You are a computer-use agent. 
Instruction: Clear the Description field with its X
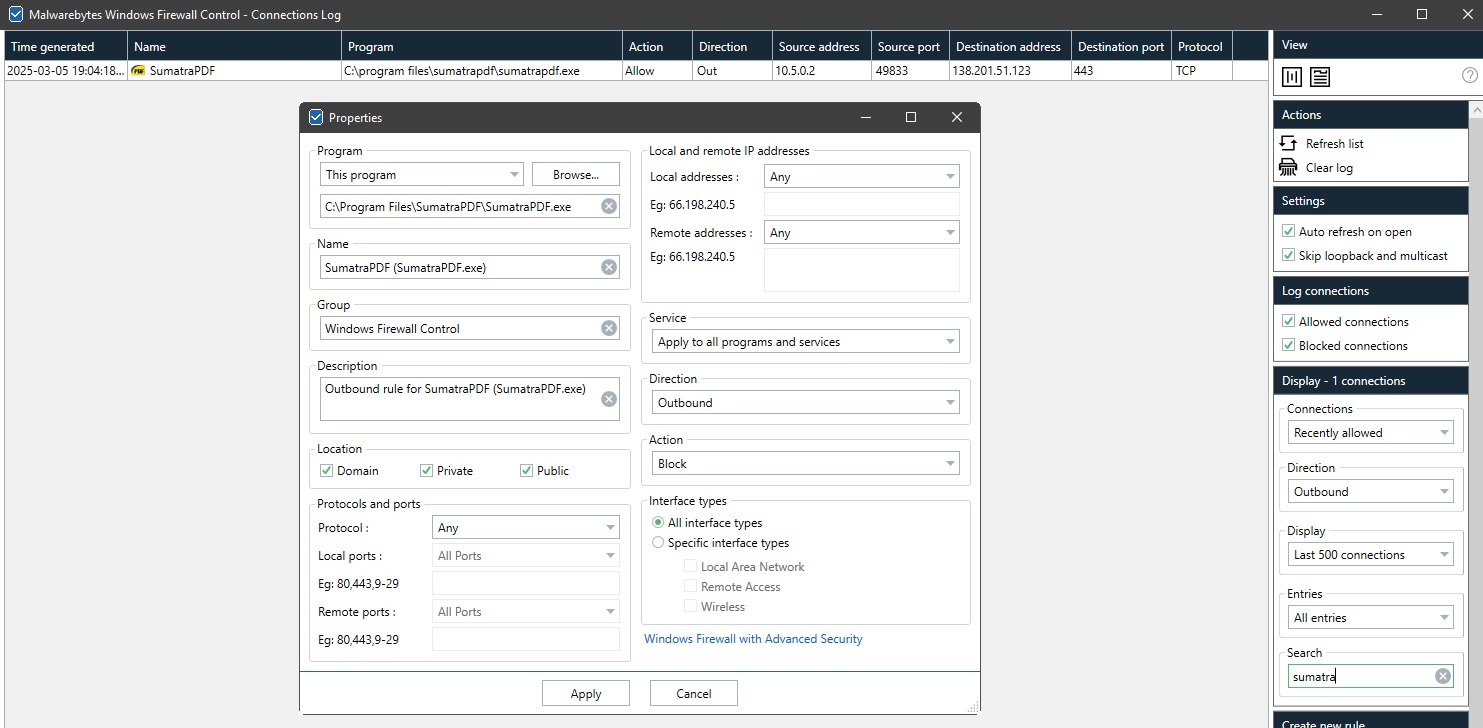(x=609, y=399)
